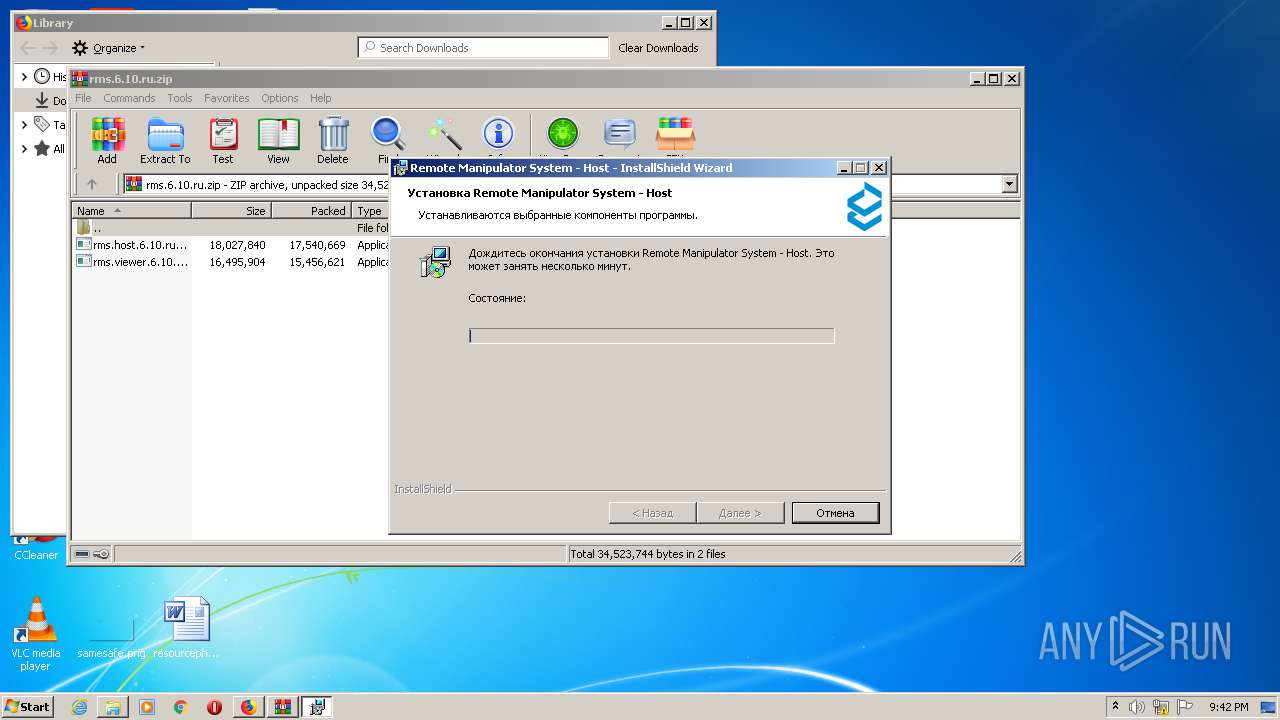1280x720 pixels.
Task: Open Windows Explorer from taskbar
Action: point(113,707)
